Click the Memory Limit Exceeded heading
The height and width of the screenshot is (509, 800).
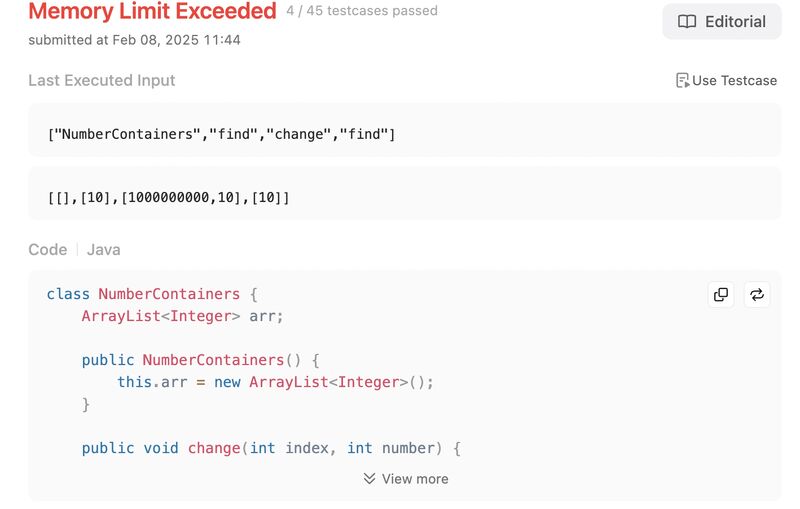click(x=153, y=11)
